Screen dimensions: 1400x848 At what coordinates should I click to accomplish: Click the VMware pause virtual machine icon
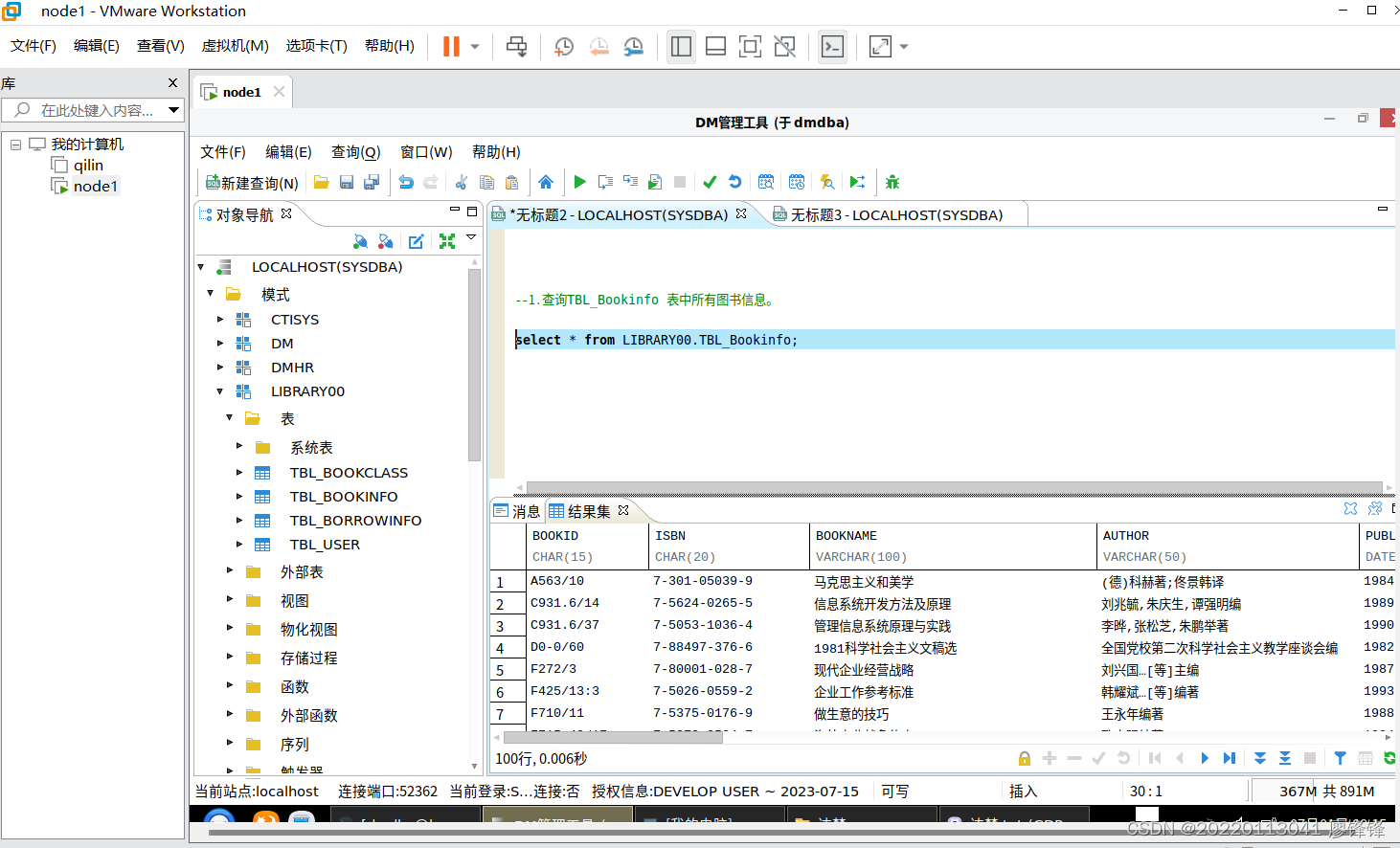(451, 46)
